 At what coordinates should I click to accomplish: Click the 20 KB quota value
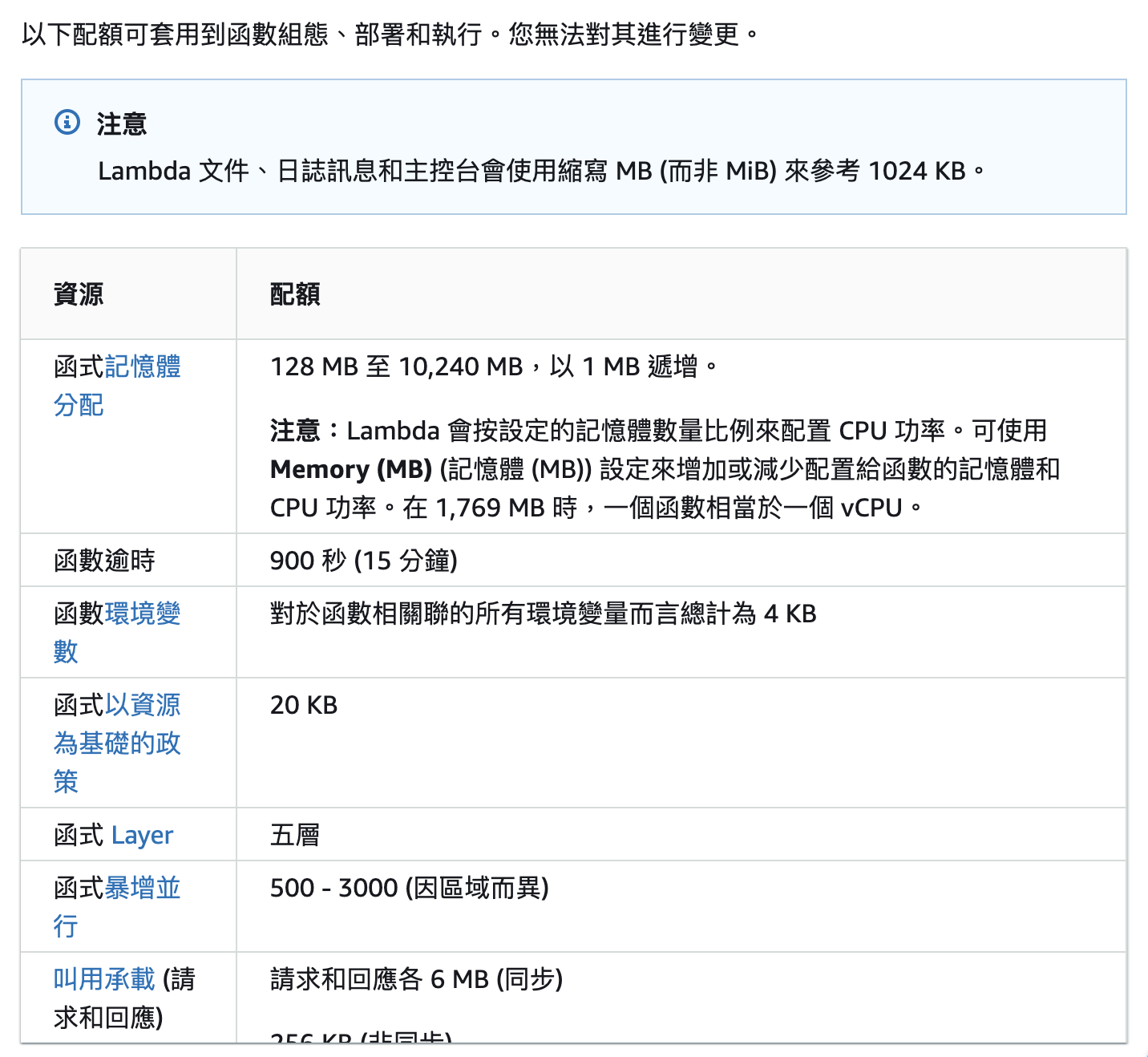pyautogui.click(x=304, y=706)
